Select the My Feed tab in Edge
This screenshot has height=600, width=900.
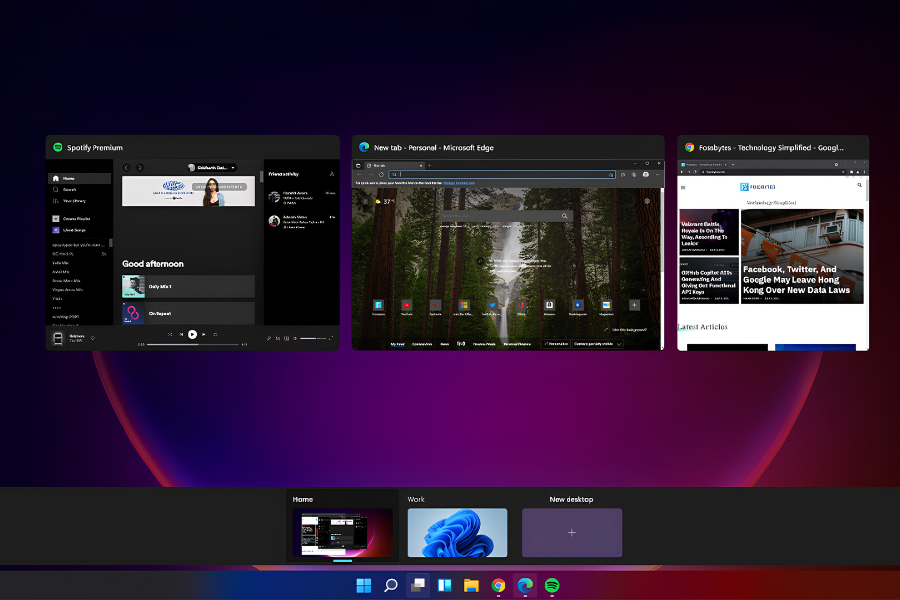397,344
